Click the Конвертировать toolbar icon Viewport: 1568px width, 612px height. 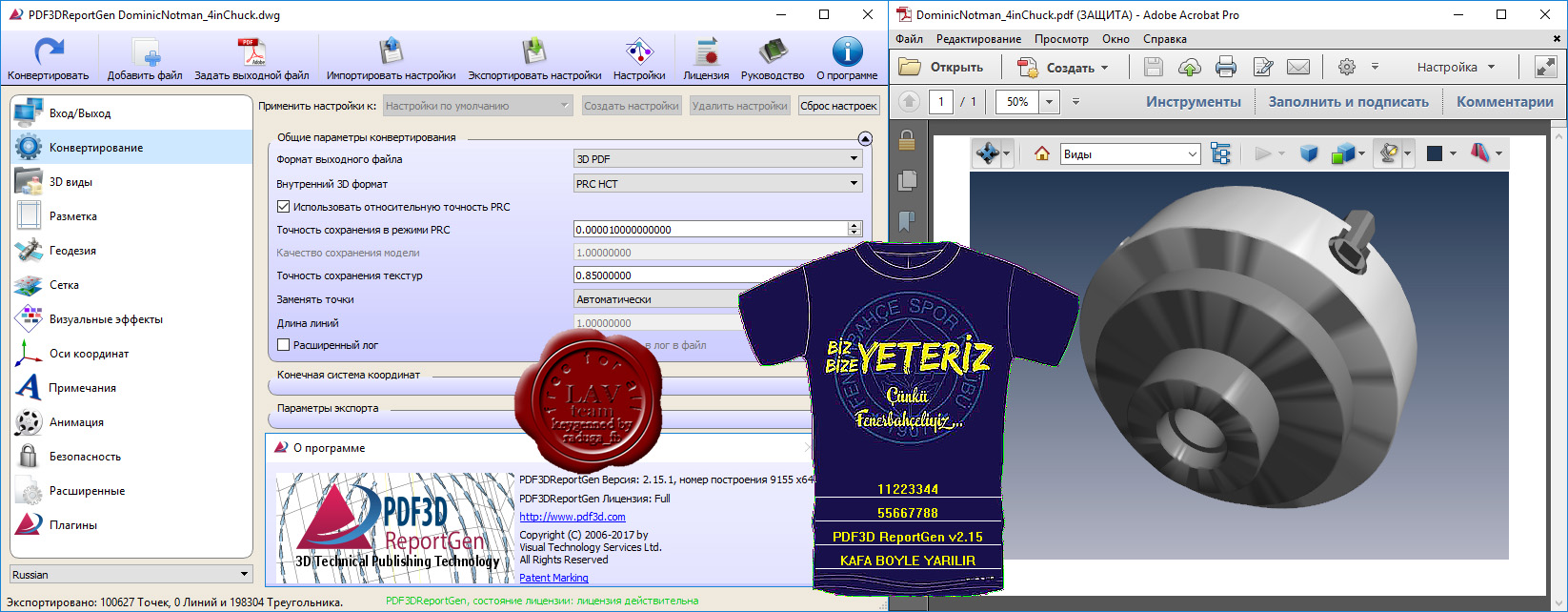click(x=49, y=52)
